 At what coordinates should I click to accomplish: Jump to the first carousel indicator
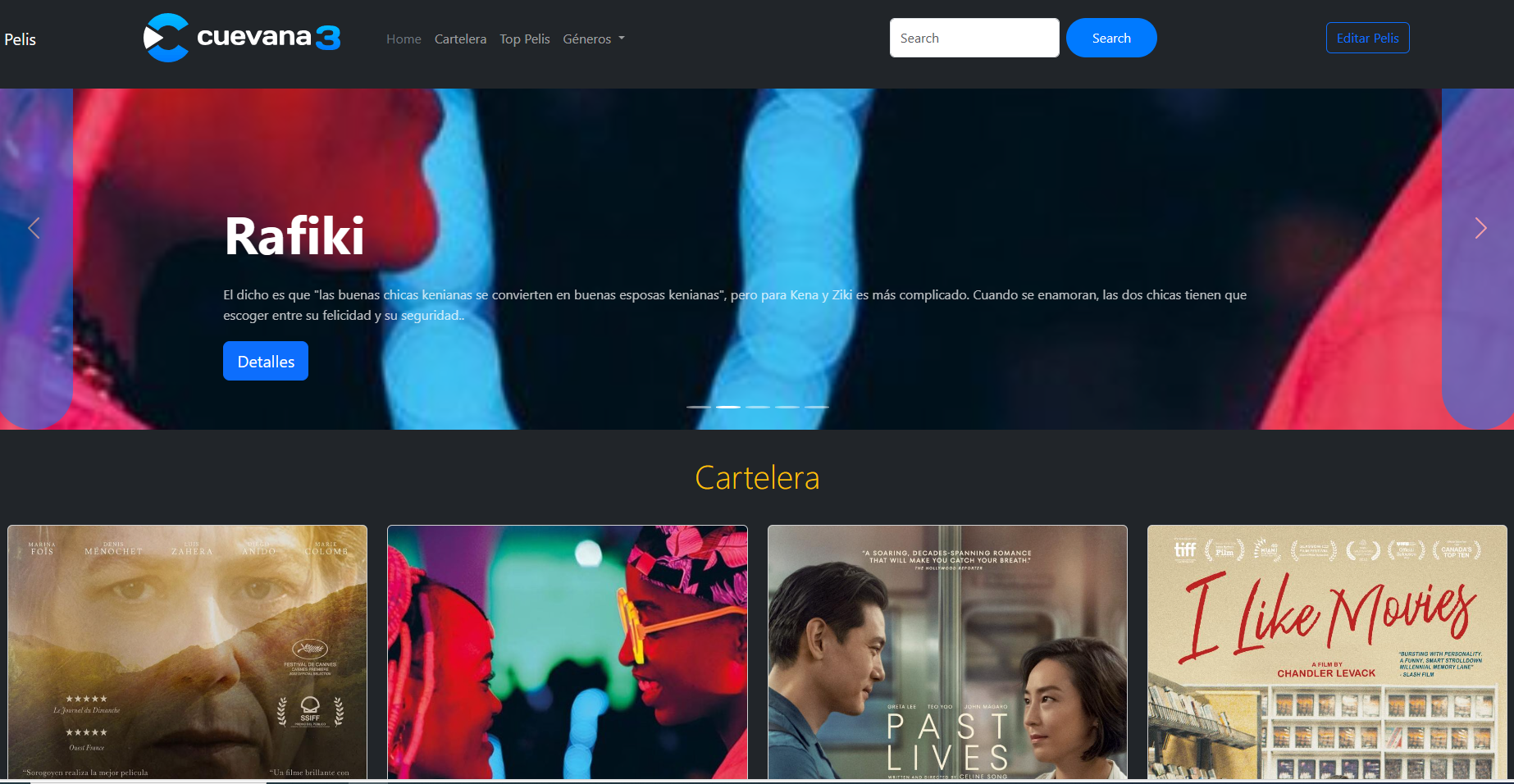click(699, 407)
